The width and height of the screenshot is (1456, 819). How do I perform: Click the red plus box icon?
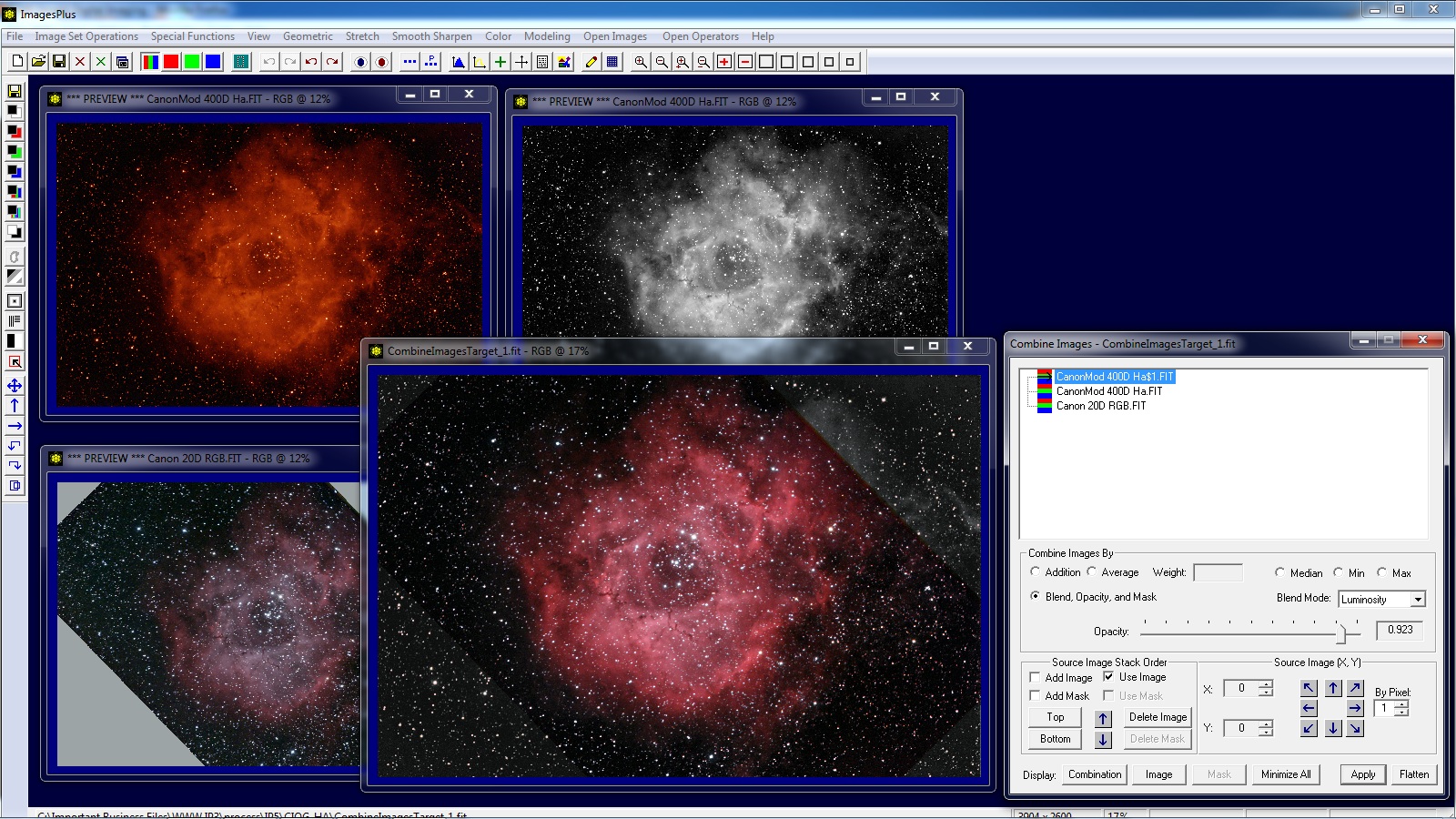pos(724,62)
